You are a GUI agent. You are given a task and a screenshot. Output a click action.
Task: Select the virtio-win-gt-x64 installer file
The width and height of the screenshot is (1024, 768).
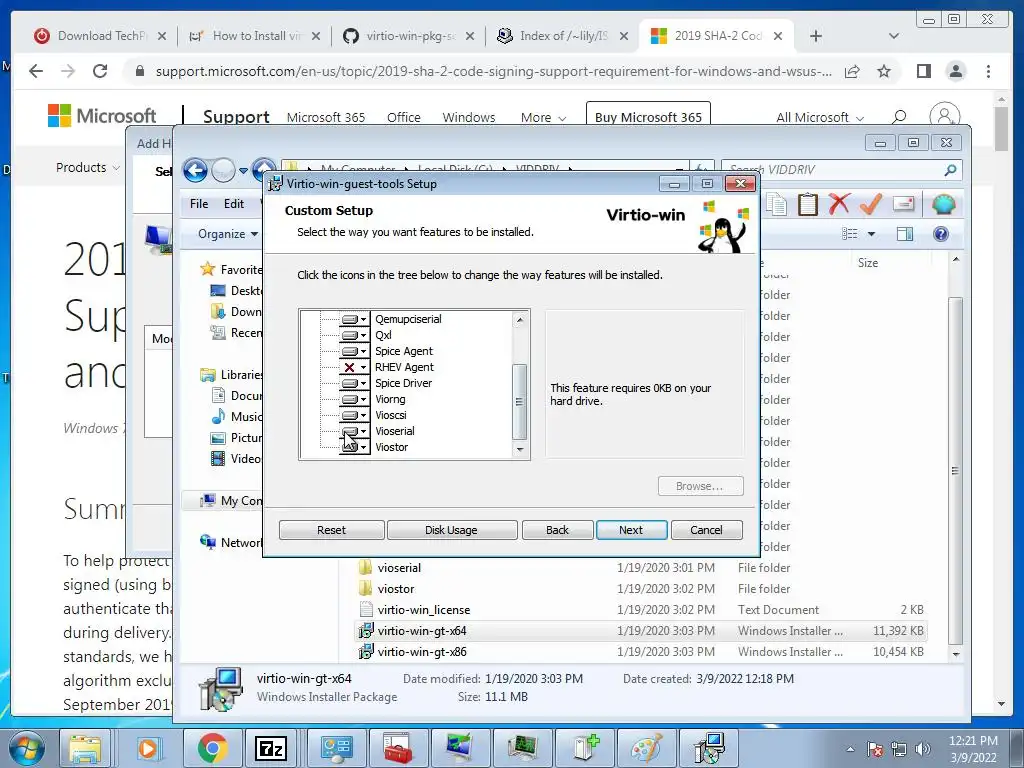[421, 631]
